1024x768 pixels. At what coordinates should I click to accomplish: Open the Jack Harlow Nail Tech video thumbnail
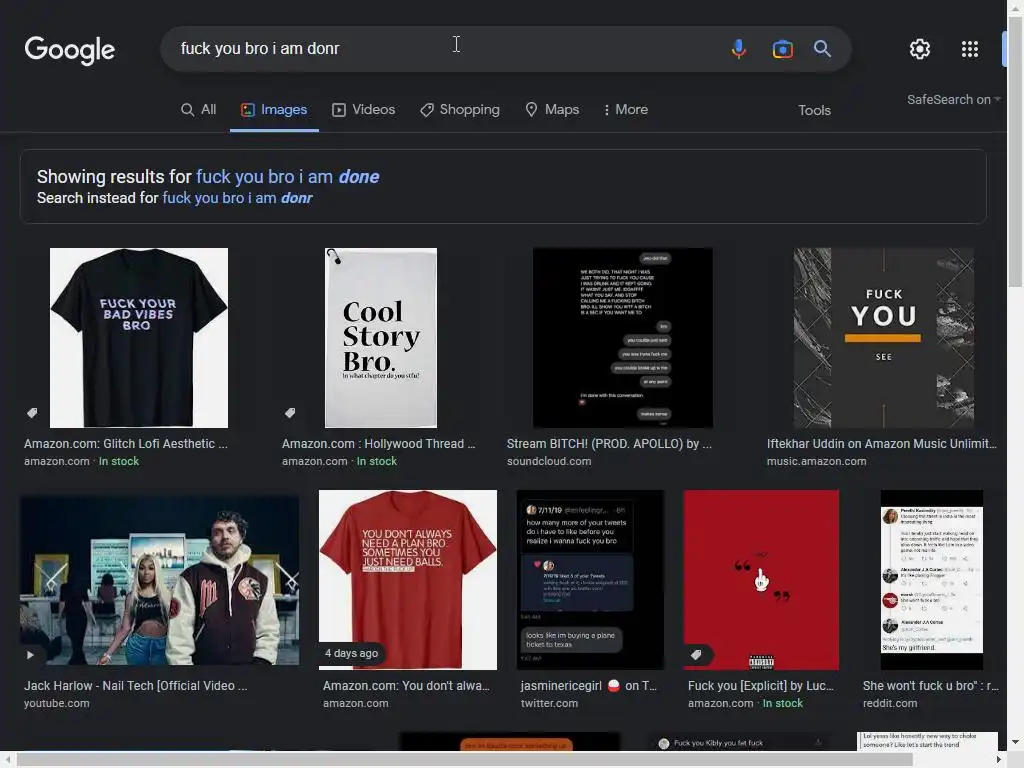pyautogui.click(x=159, y=581)
